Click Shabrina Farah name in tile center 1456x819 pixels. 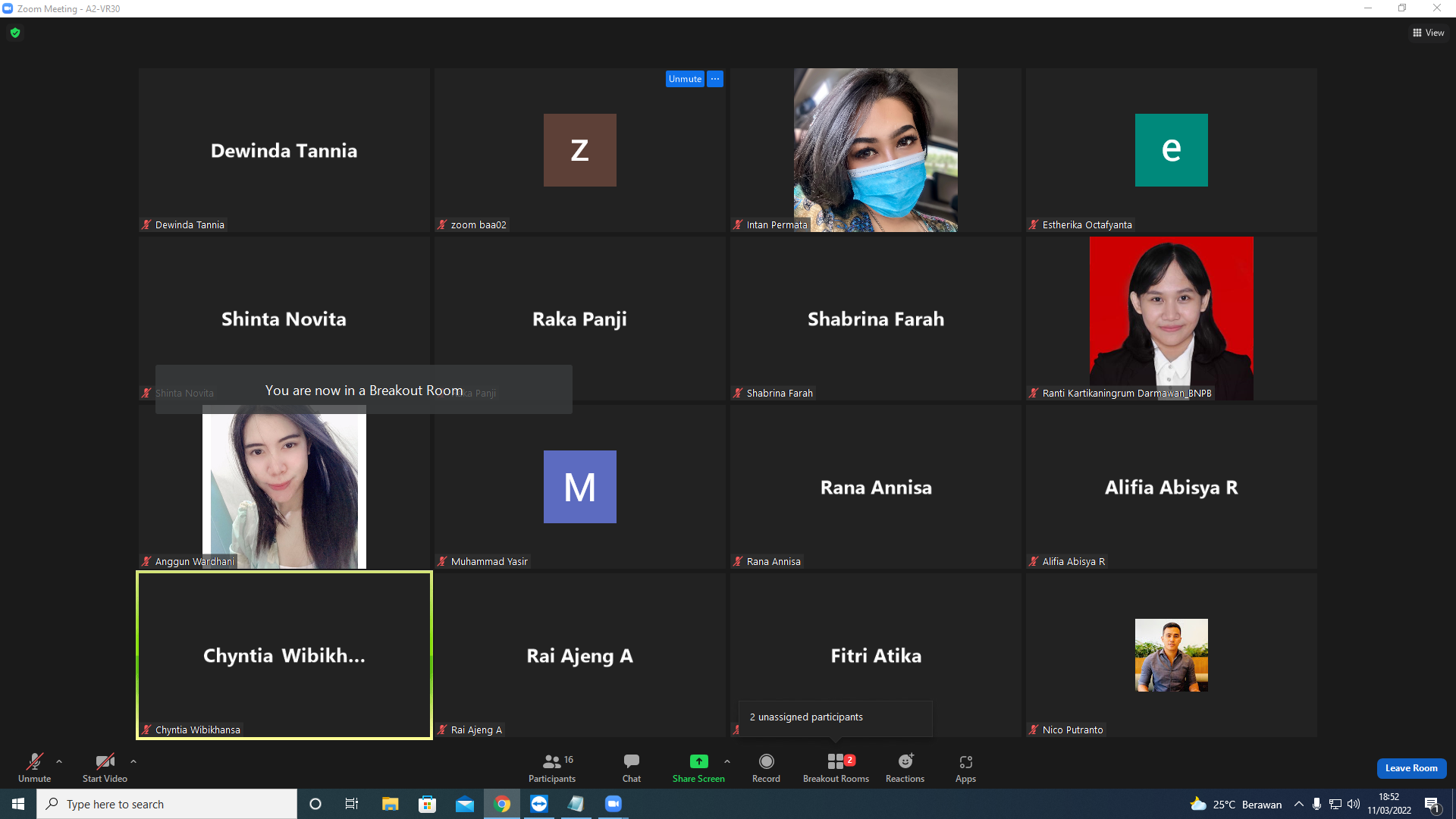(876, 319)
